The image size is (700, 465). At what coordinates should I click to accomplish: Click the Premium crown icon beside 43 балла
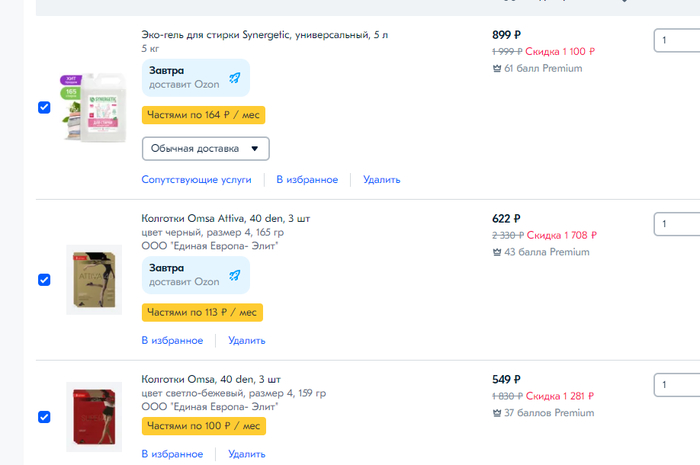coord(497,252)
